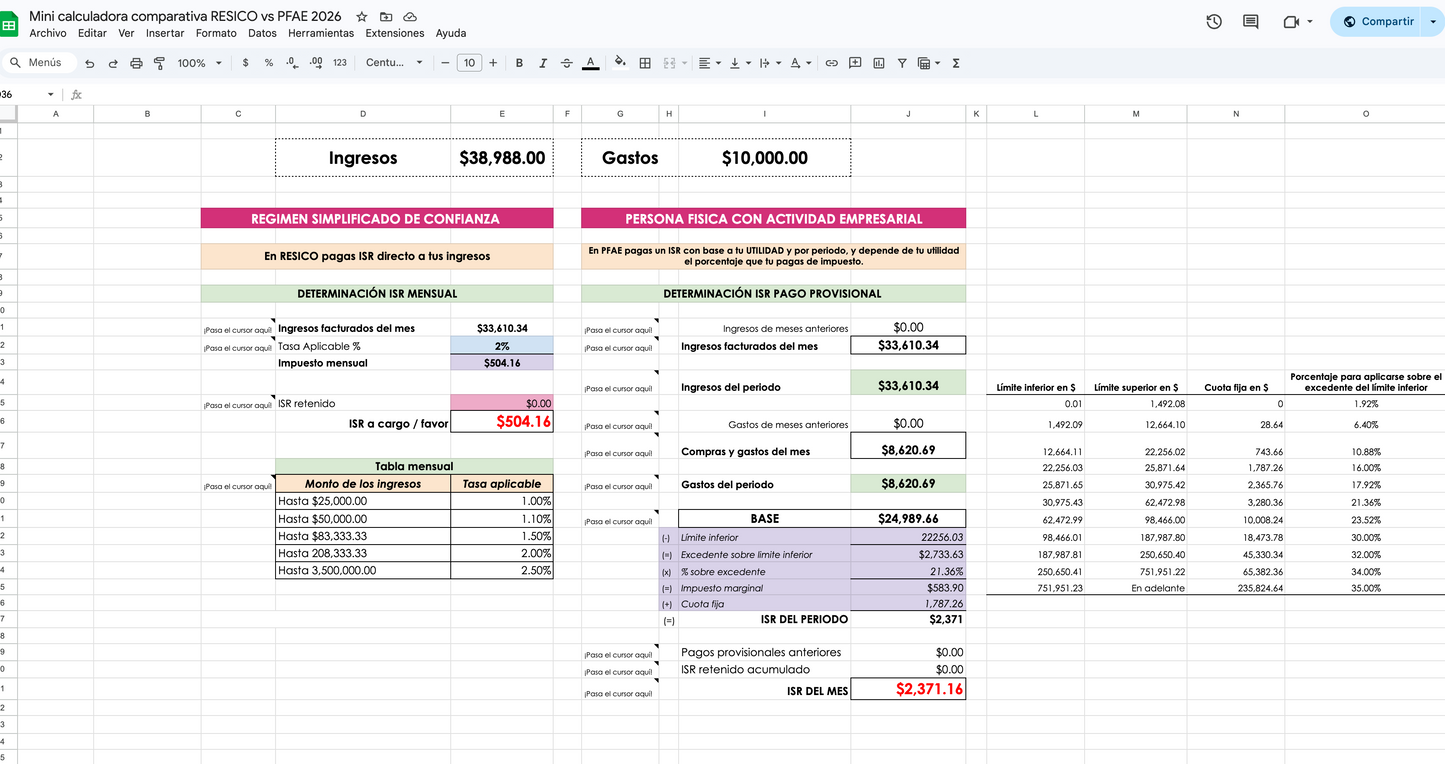Click the Menús search button

pyautogui.click(x=40, y=62)
